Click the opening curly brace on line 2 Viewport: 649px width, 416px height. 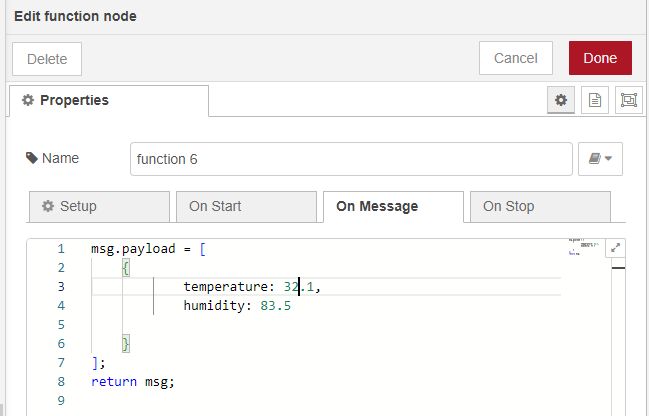tap(126, 268)
